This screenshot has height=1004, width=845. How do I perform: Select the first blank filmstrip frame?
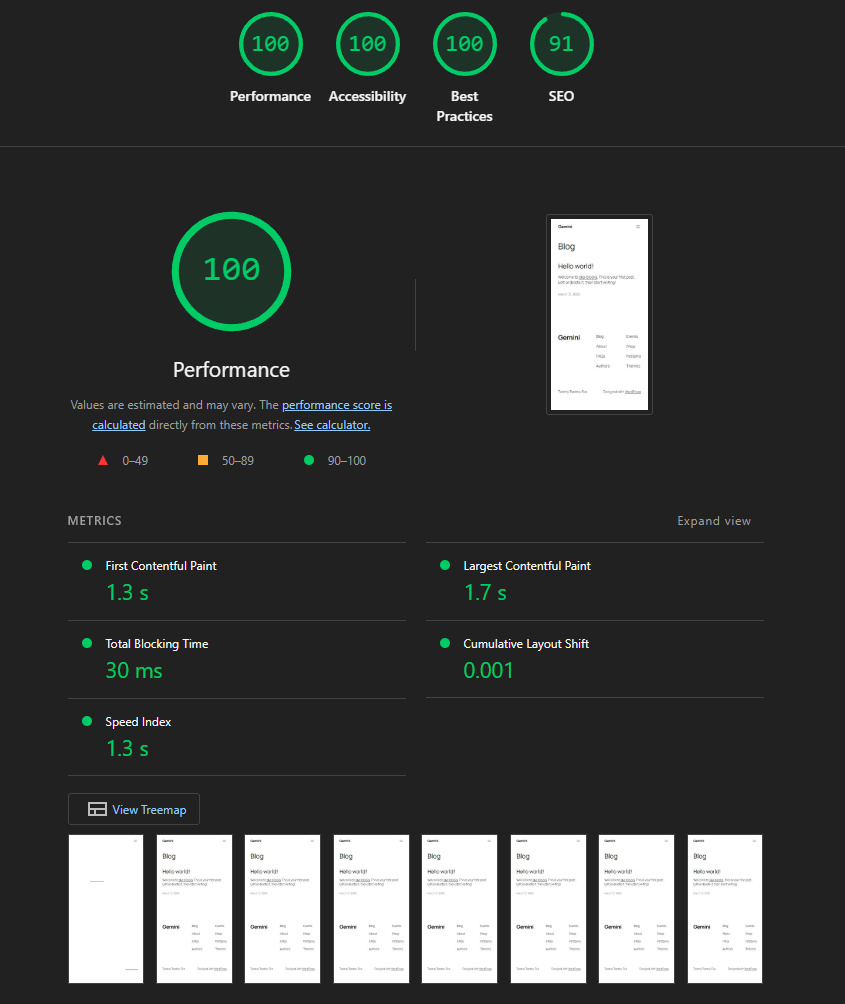tap(106, 909)
